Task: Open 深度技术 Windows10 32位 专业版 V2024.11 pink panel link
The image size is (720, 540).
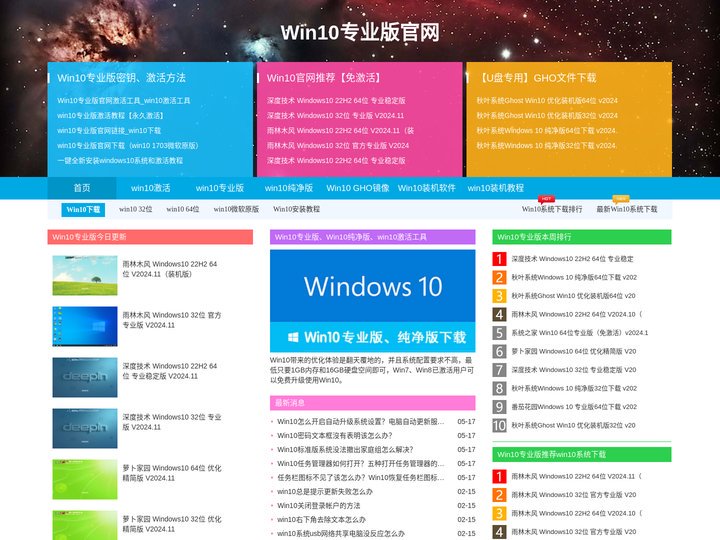Action: [x=335, y=115]
